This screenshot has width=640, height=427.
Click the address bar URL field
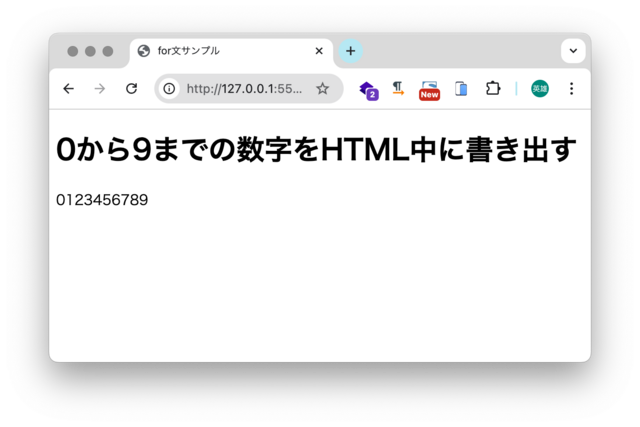tap(244, 89)
